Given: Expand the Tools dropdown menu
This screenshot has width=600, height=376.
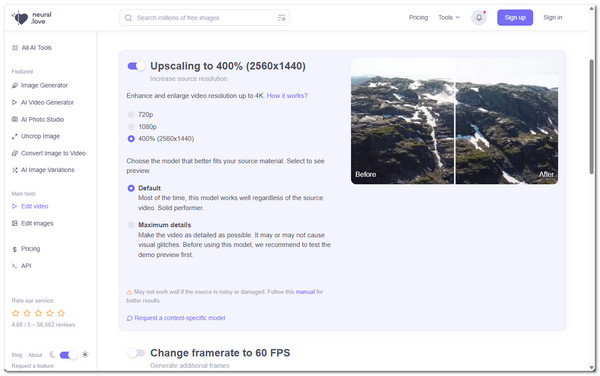Looking at the screenshot, I should pyautogui.click(x=449, y=18).
